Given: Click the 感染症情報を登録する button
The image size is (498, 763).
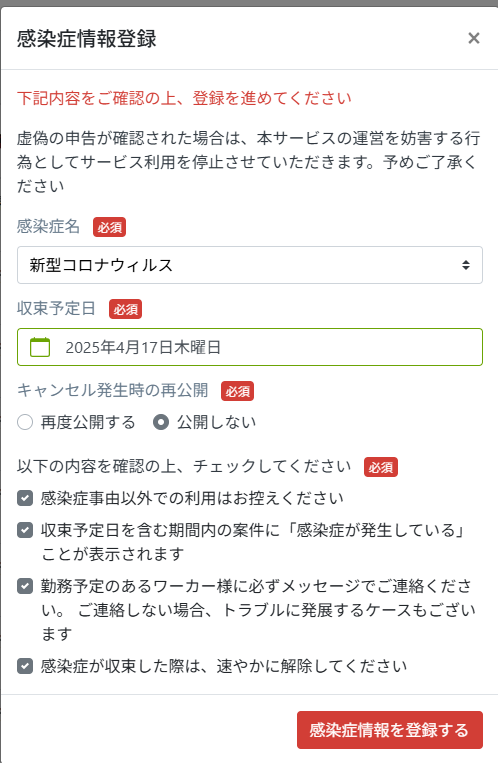Looking at the screenshot, I should pos(389,730).
